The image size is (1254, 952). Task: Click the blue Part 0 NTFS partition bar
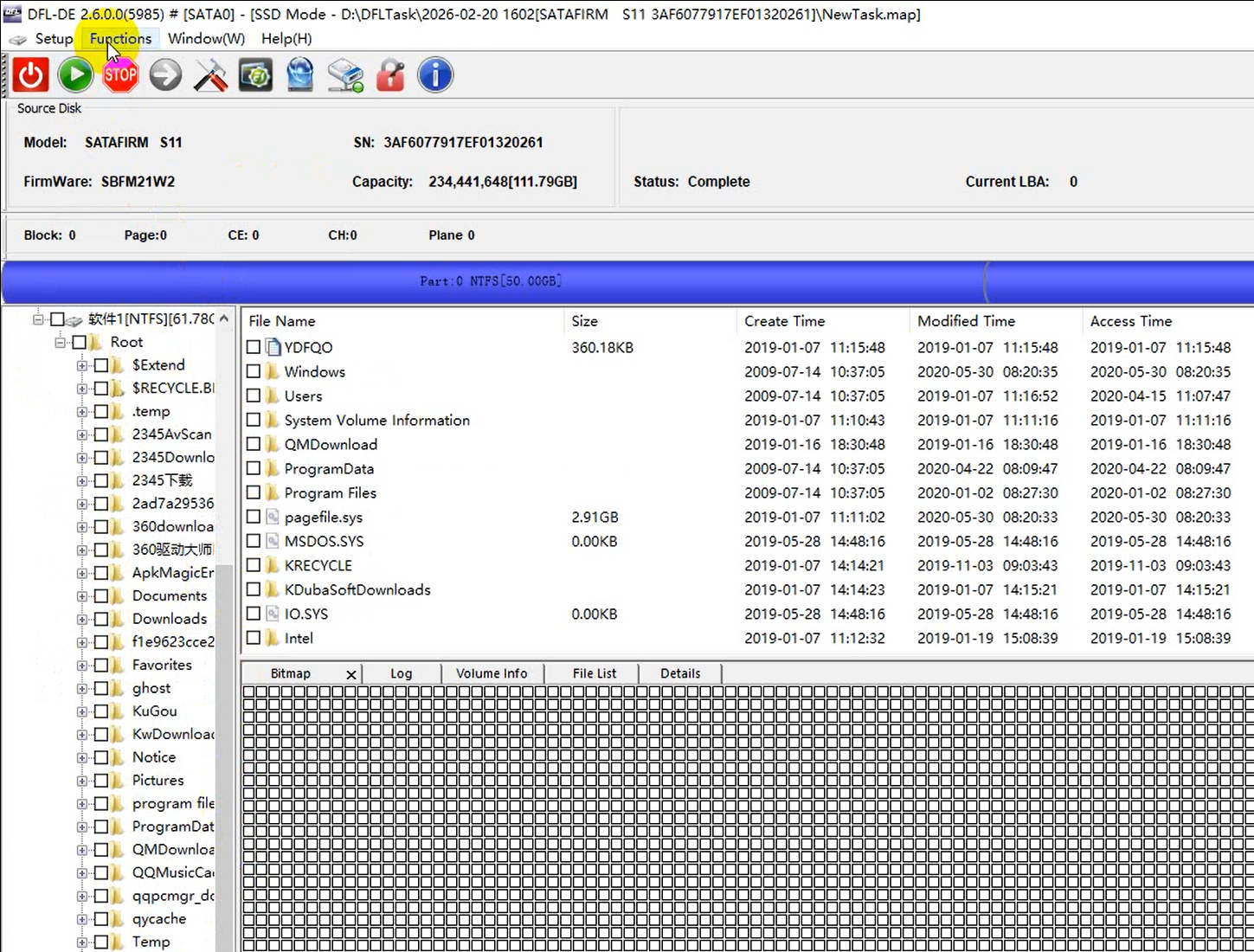click(x=491, y=281)
